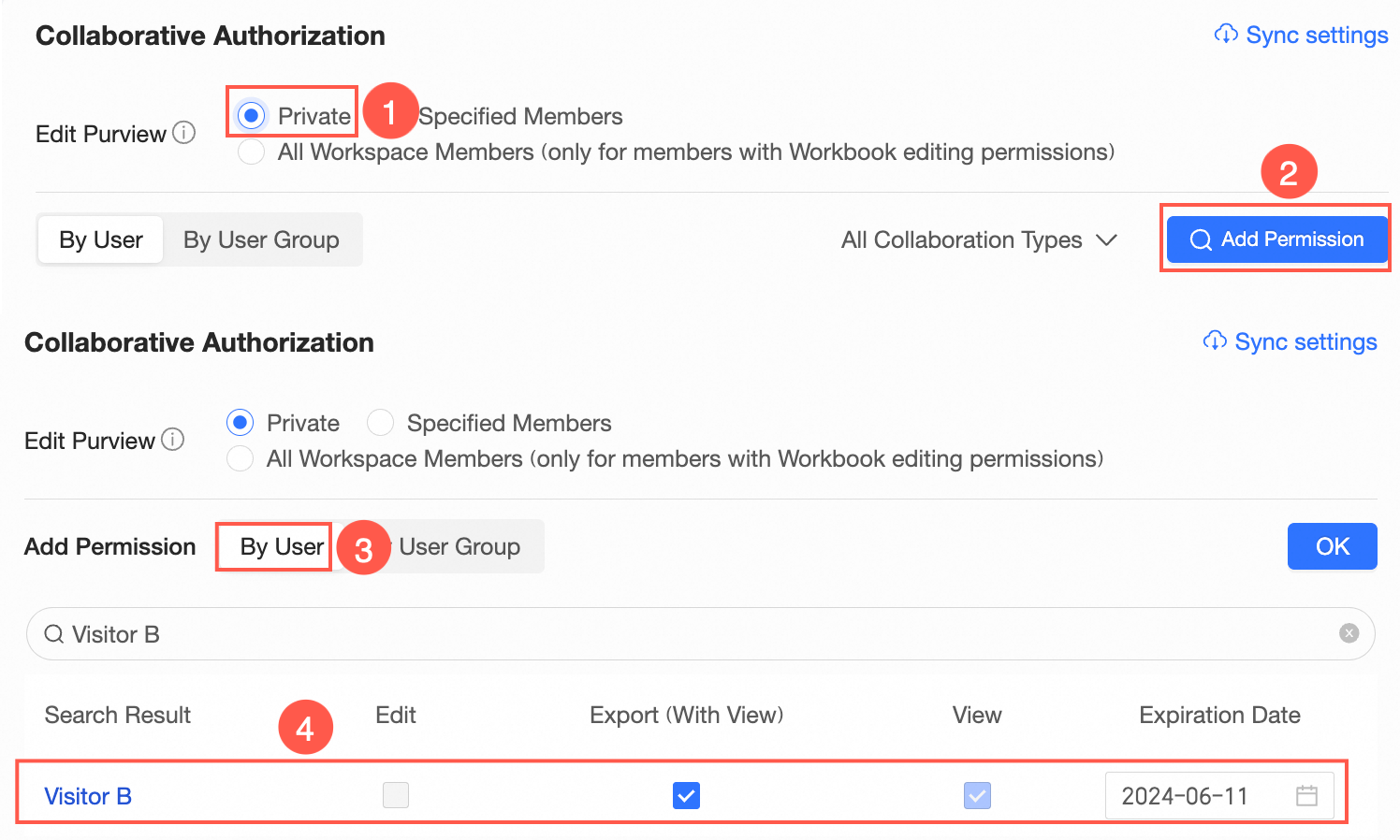The width and height of the screenshot is (1400, 840).
Task: Open the calendar icon in expiration date
Action: click(x=1306, y=796)
